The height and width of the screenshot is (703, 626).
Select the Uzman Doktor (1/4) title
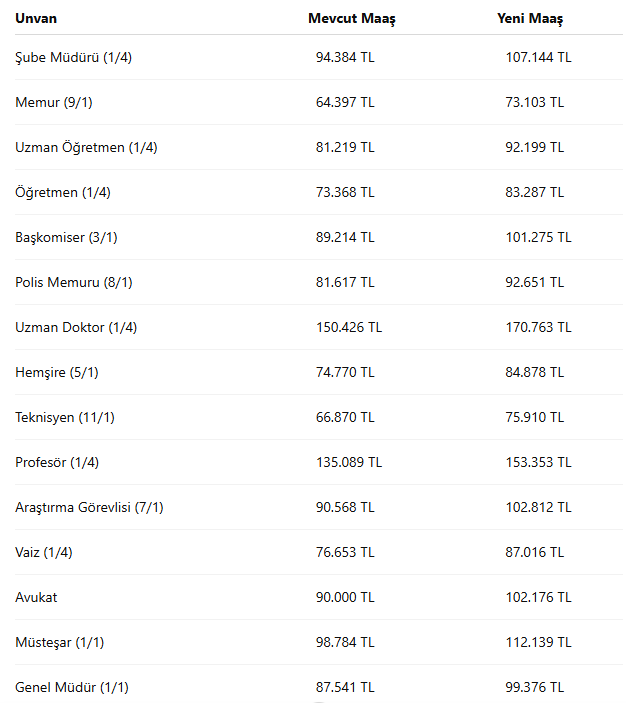[76, 327]
